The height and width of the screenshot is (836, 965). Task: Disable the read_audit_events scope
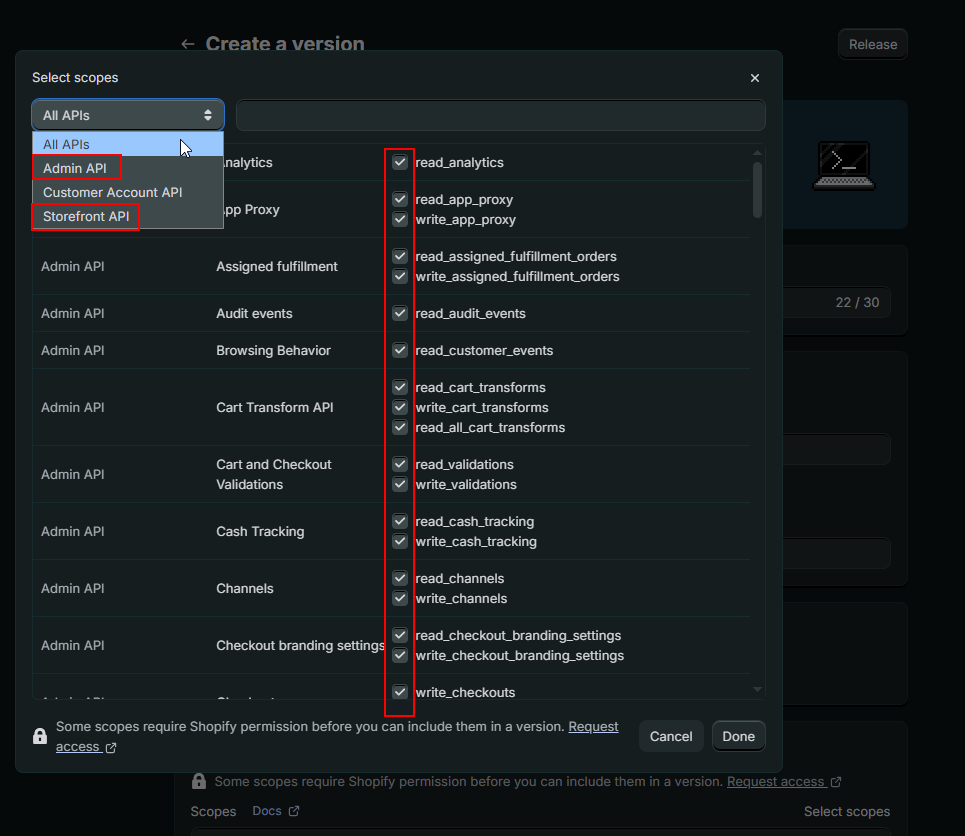click(400, 313)
